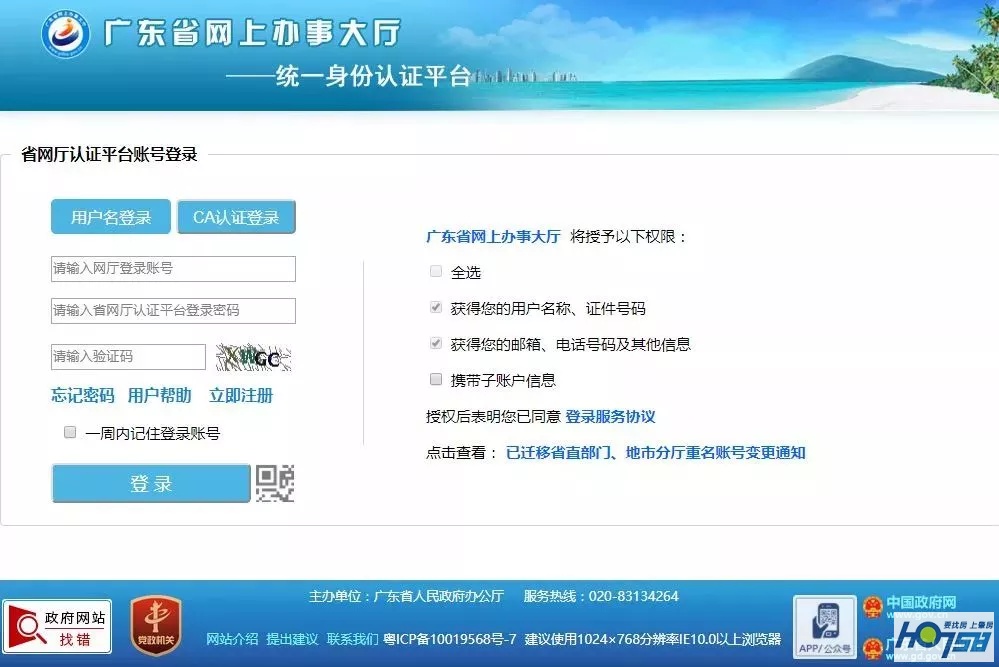Switch to the CA认证登录 tab
The width and height of the screenshot is (999, 667).
(x=236, y=217)
